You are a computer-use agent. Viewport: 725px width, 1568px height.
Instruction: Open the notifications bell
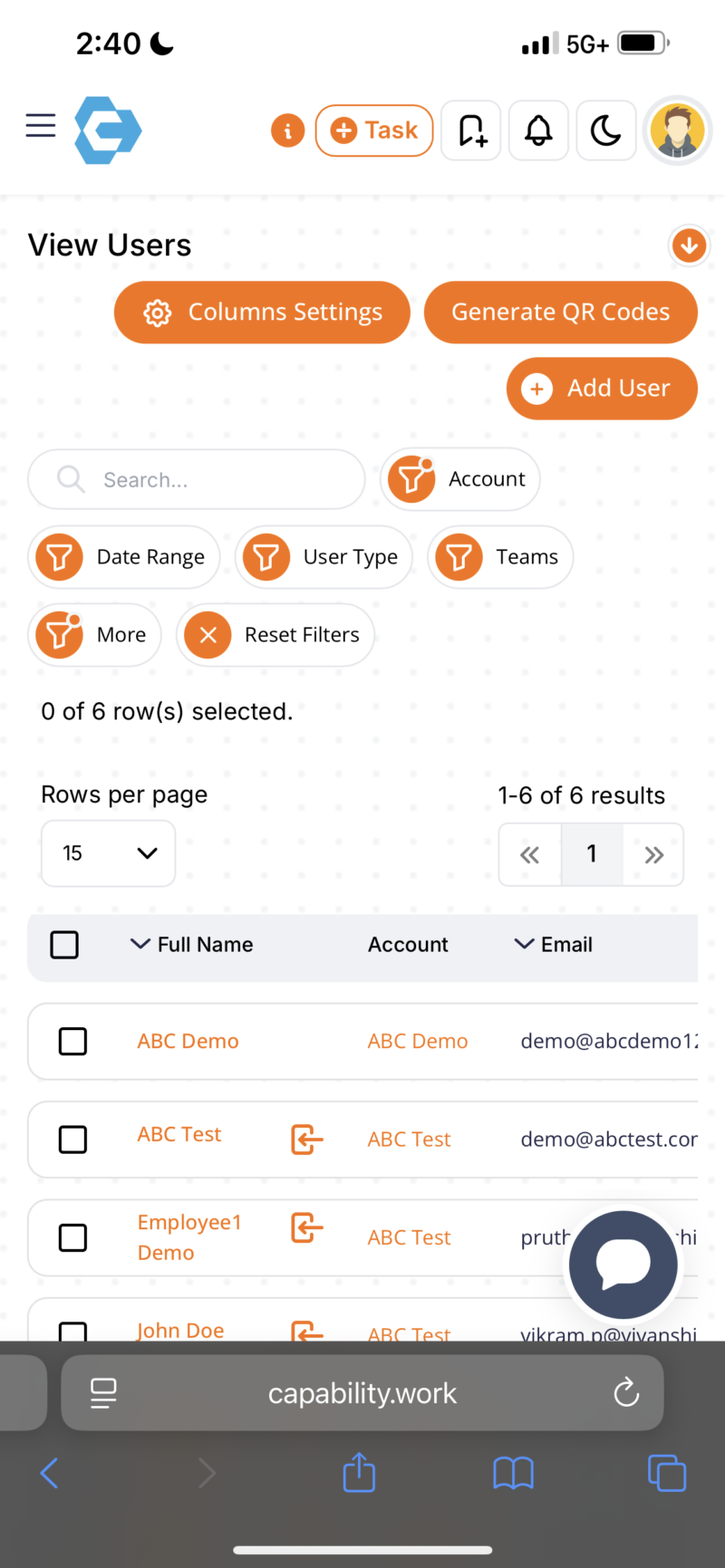pos(538,130)
